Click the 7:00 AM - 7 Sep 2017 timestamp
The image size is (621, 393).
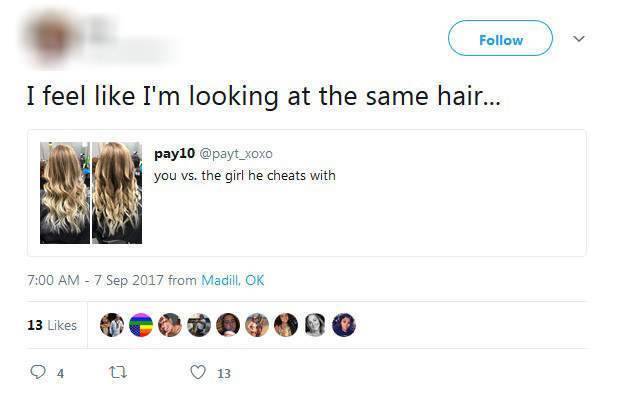pyautogui.click(x=95, y=280)
